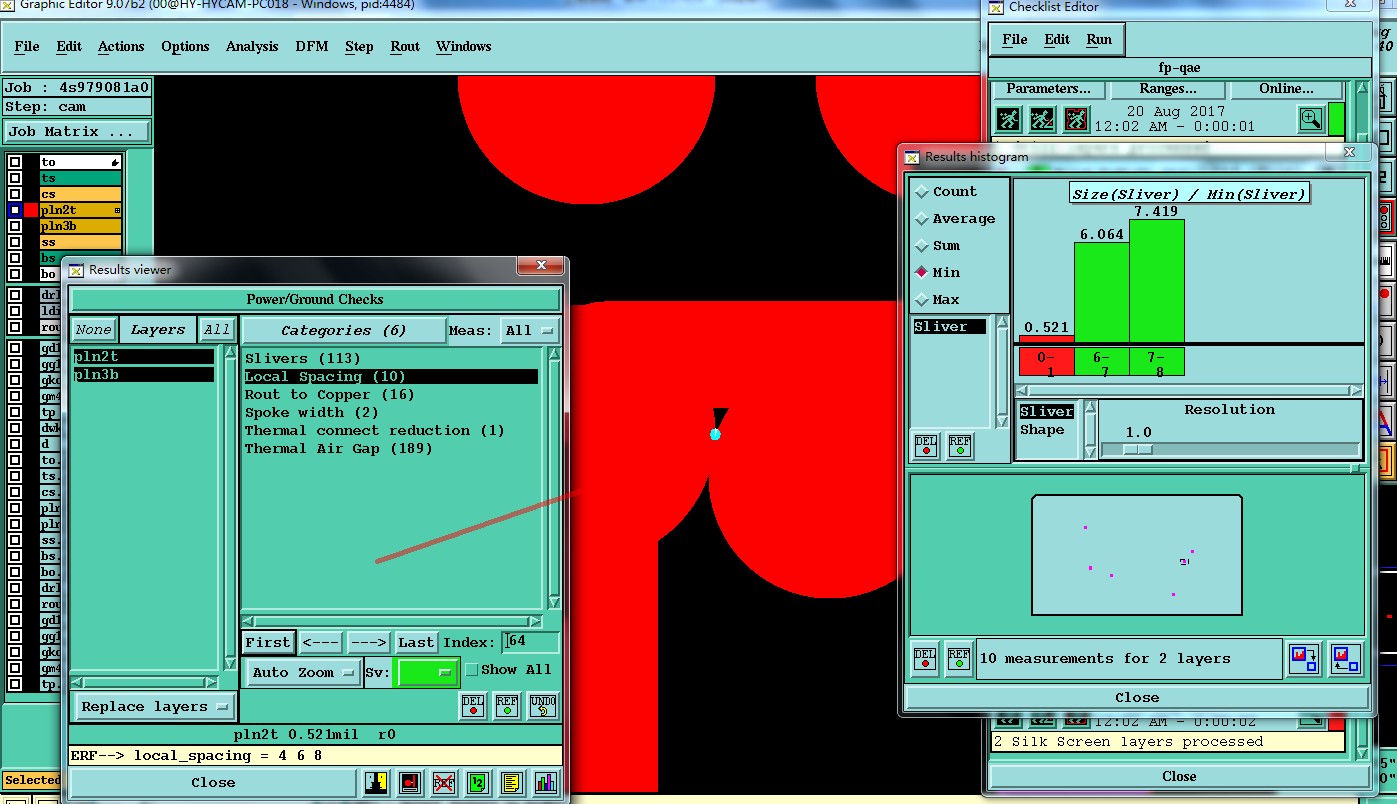Go to previous result with <--- button
This screenshot has height=804, width=1397.
tap(321, 642)
